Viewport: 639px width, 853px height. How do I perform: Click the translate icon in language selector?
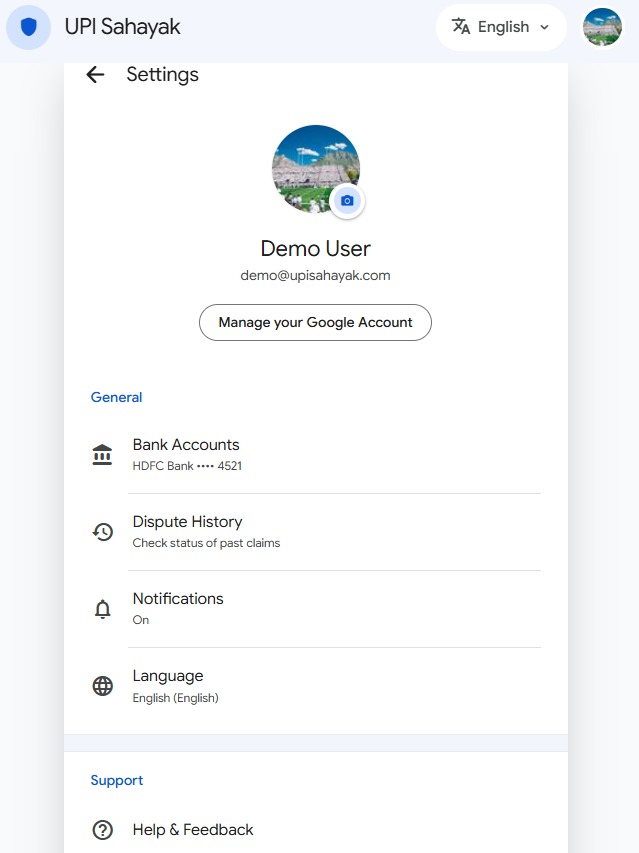[x=461, y=26]
